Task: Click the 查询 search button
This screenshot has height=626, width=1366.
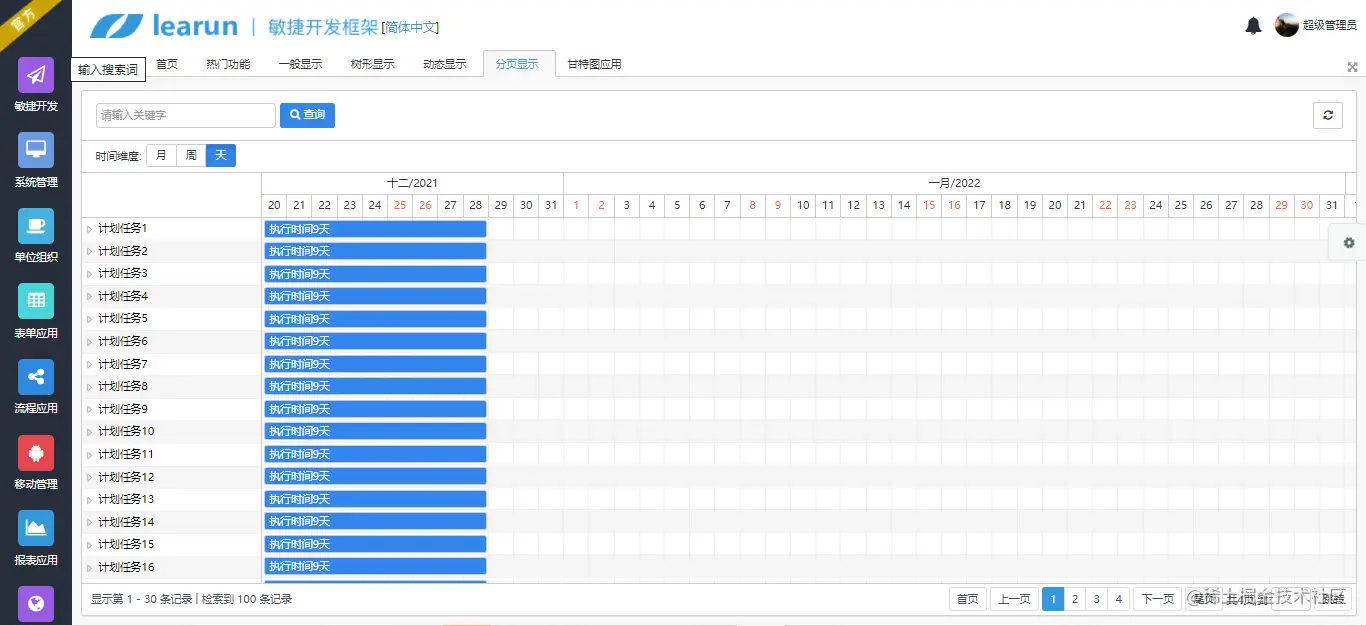Action: [307, 115]
